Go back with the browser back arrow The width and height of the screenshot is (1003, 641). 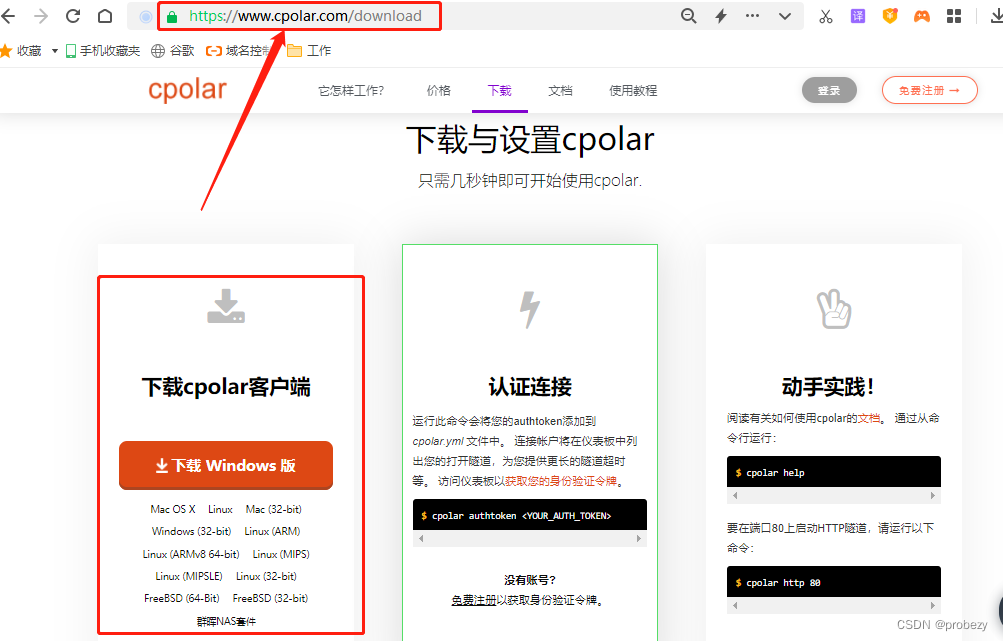pos(8,16)
